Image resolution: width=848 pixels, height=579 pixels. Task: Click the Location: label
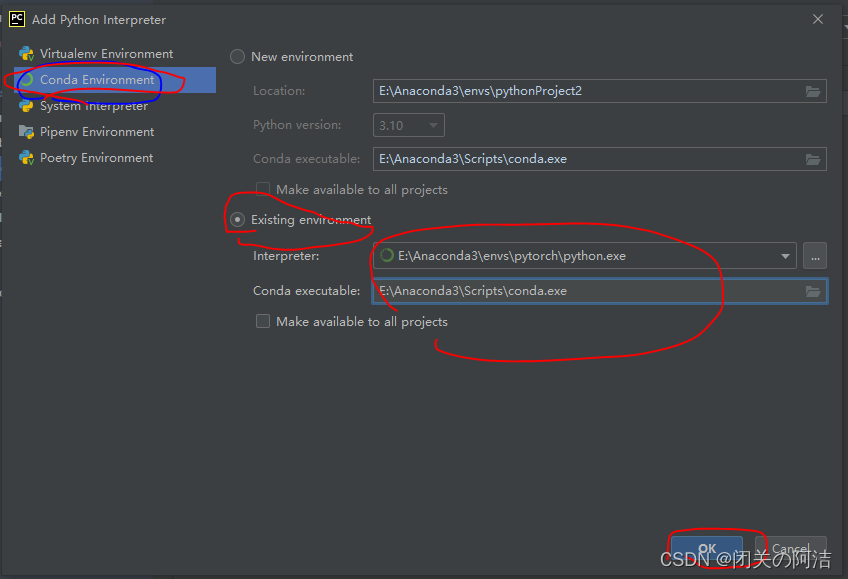point(279,91)
